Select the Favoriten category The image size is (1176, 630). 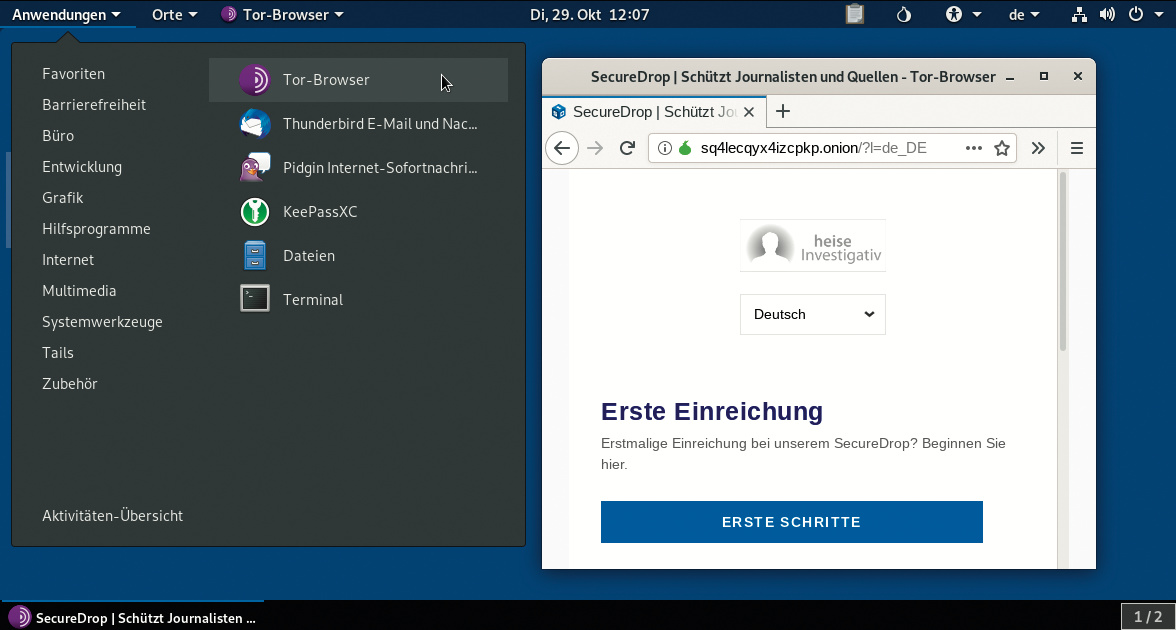(x=74, y=74)
